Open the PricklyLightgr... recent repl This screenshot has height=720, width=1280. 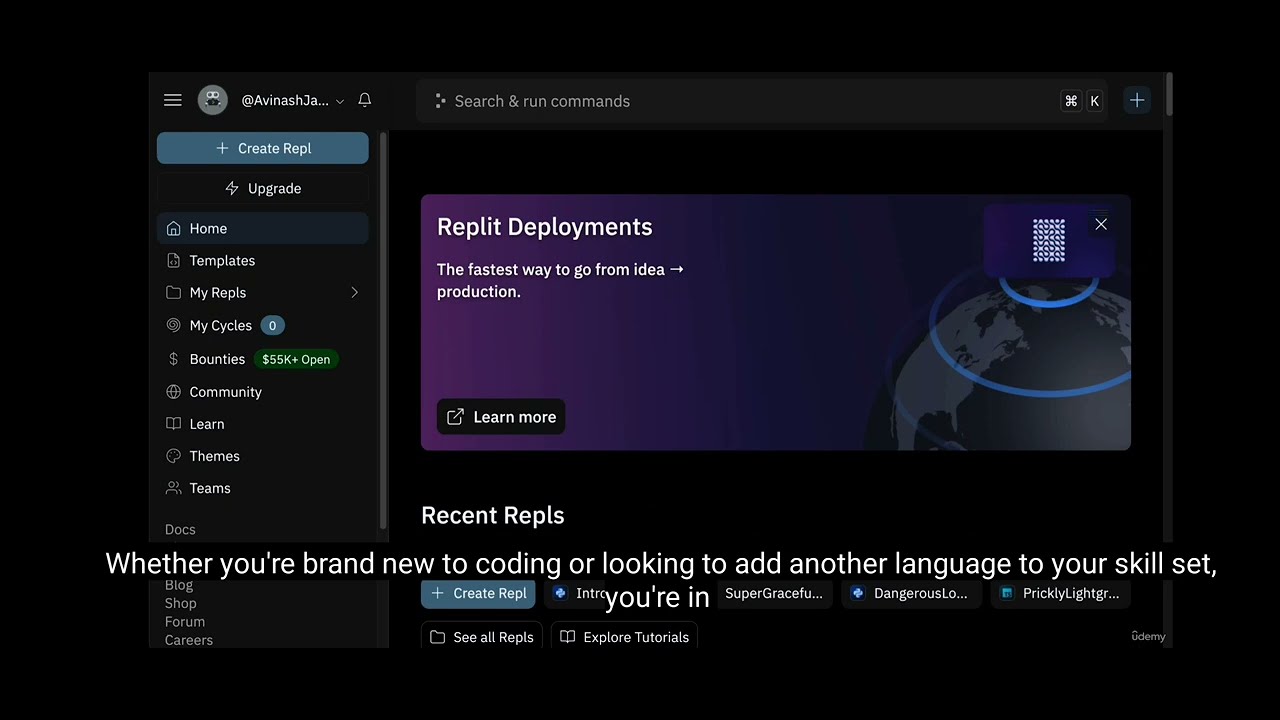[1060, 593]
